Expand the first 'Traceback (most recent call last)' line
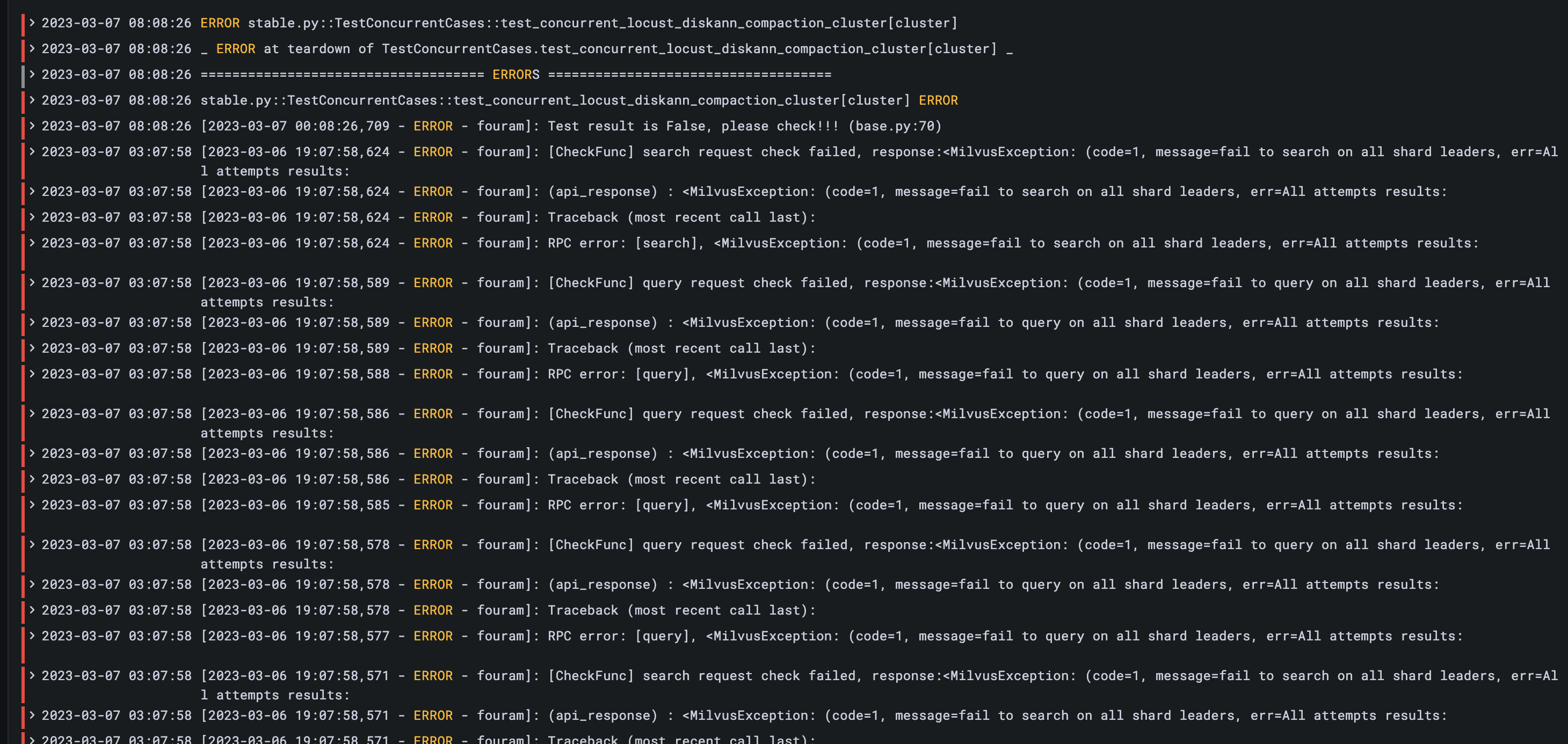The height and width of the screenshot is (744, 1568). click(x=32, y=217)
